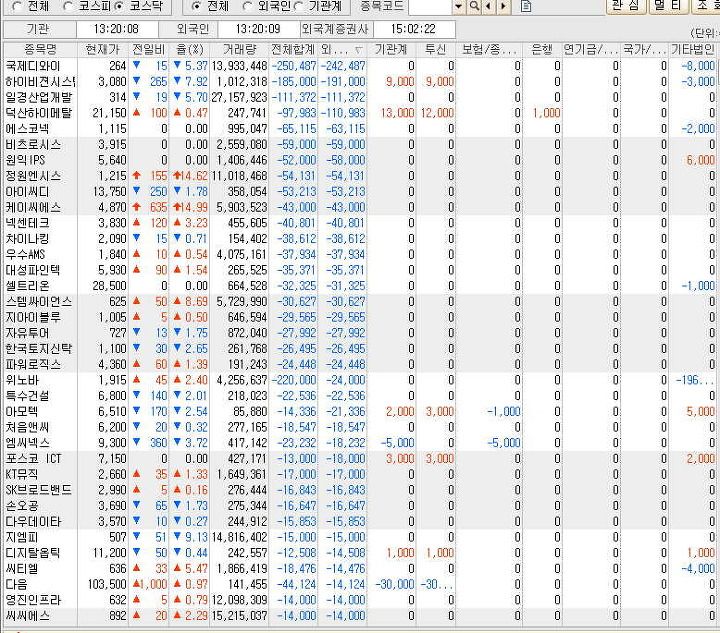Select the 코스피 market radio button

pos(68,6)
